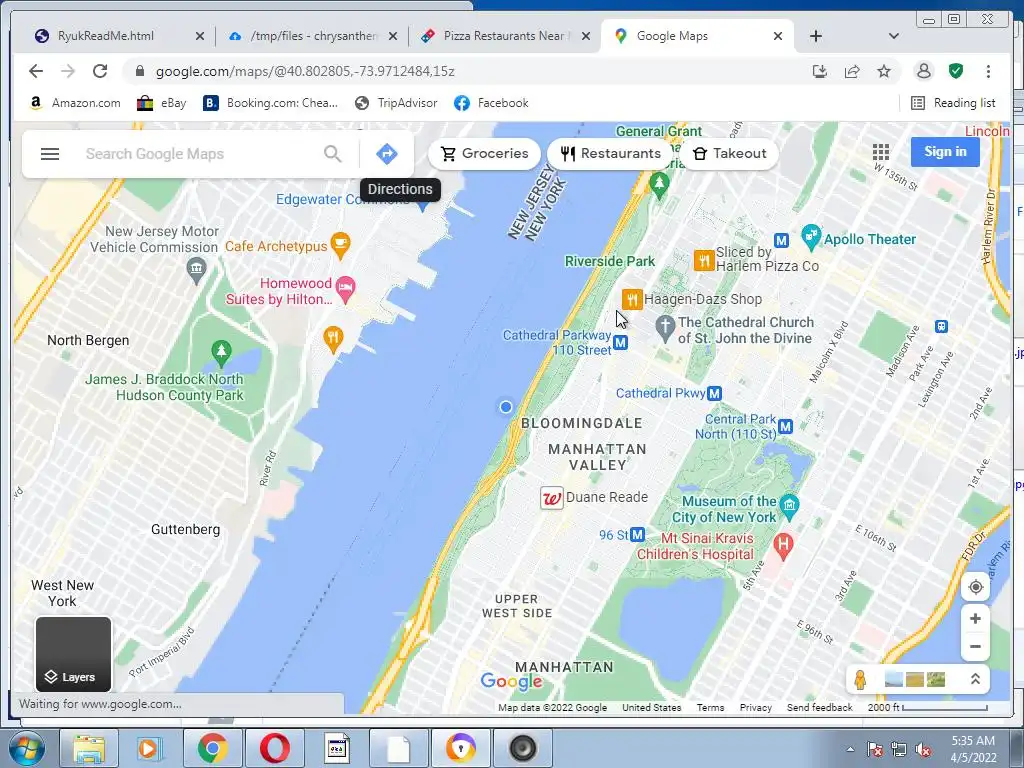Reload the current page

[x=100, y=71]
